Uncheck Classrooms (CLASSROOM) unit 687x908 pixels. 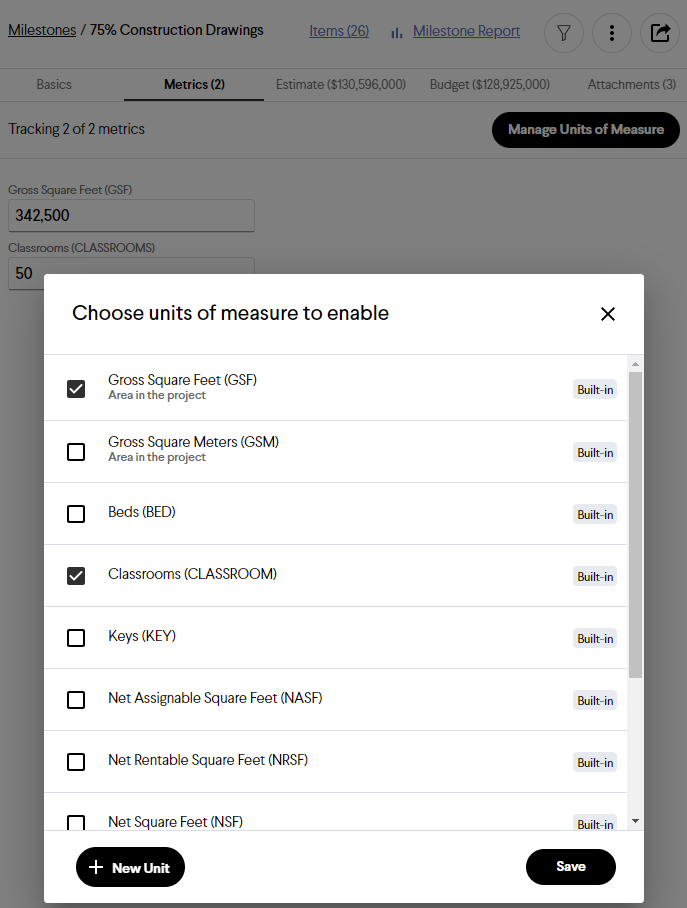[76, 576]
